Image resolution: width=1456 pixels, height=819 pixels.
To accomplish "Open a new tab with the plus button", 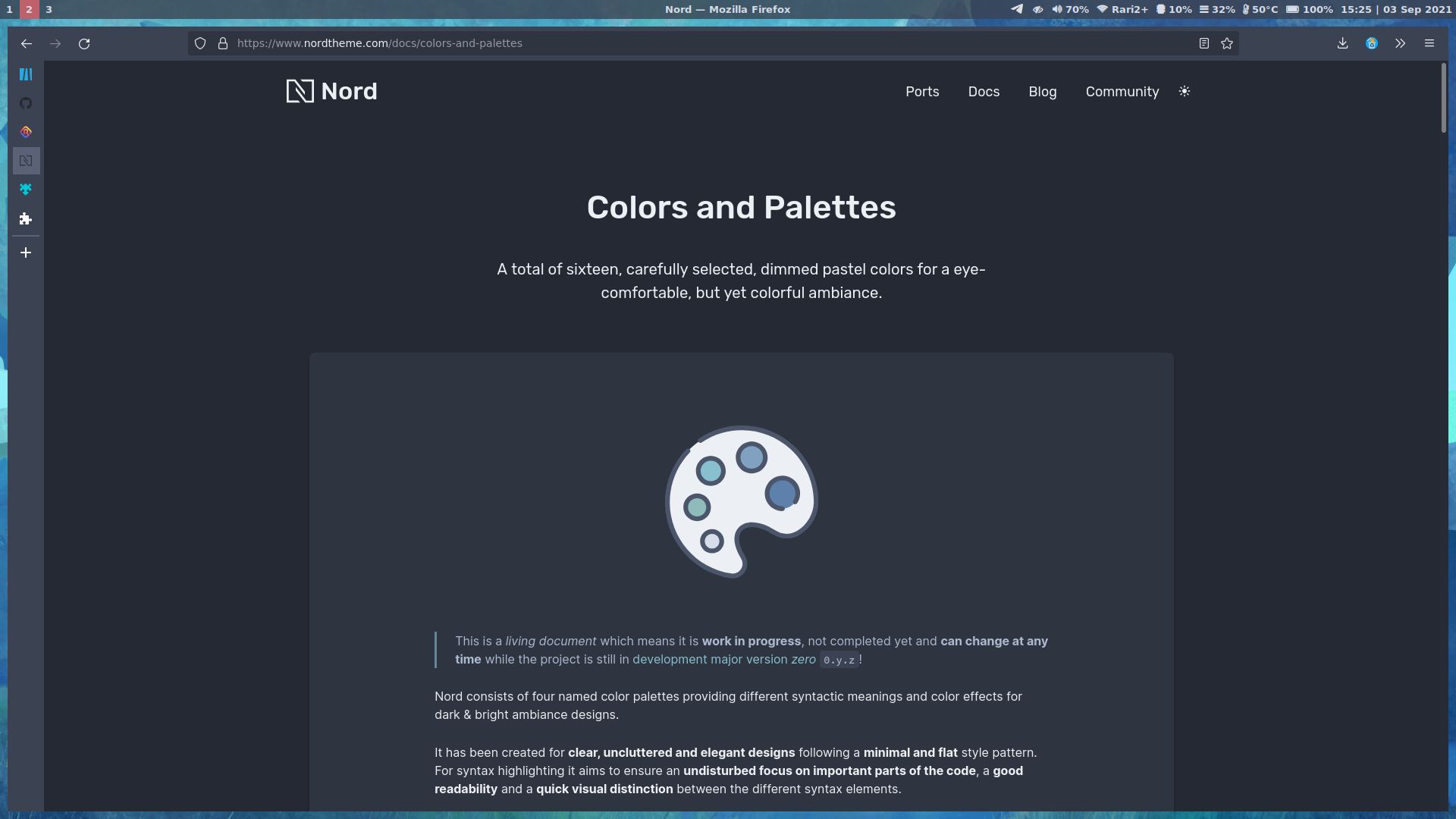I will coord(26,253).
